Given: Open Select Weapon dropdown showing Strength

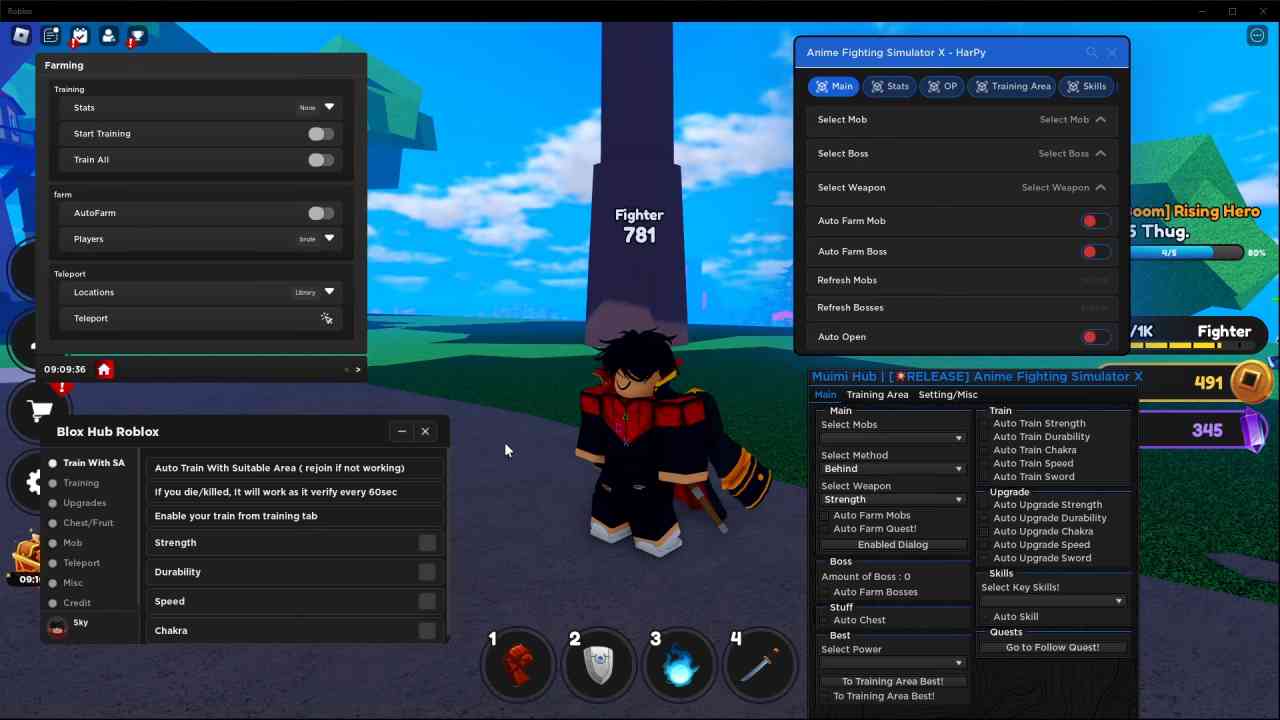Looking at the screenshot, I should coord(893,500).
